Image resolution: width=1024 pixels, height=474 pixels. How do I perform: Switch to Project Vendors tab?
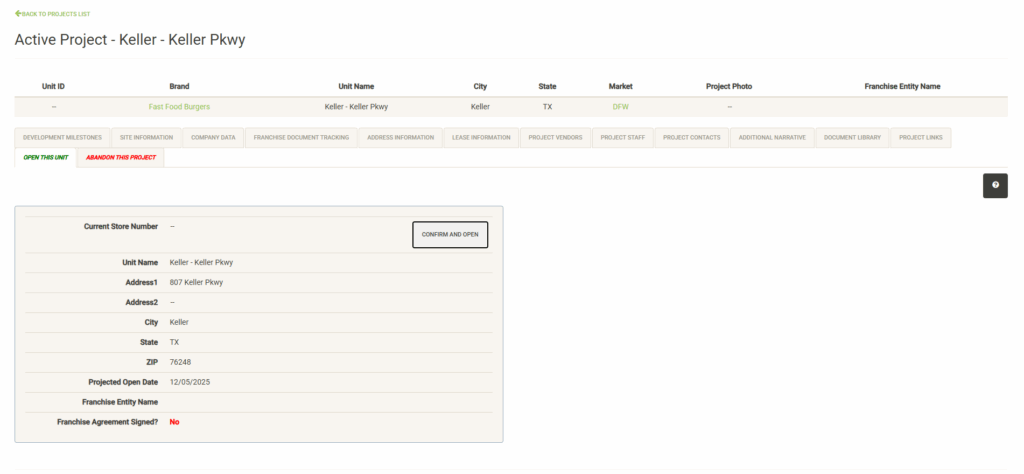[555, 137]
